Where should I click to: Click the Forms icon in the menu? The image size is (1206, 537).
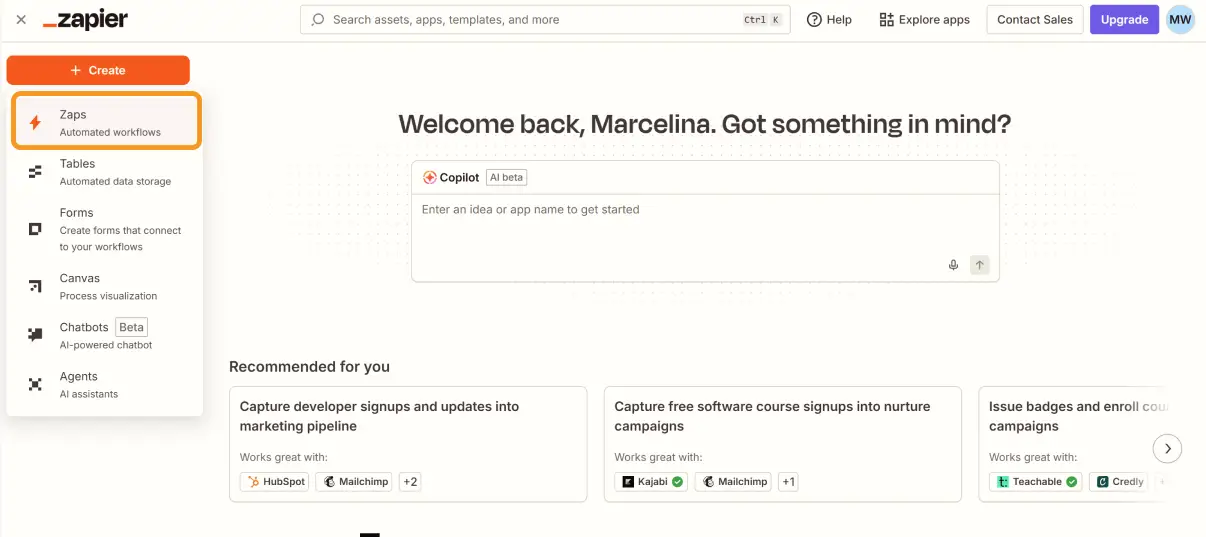click(35, 229)
